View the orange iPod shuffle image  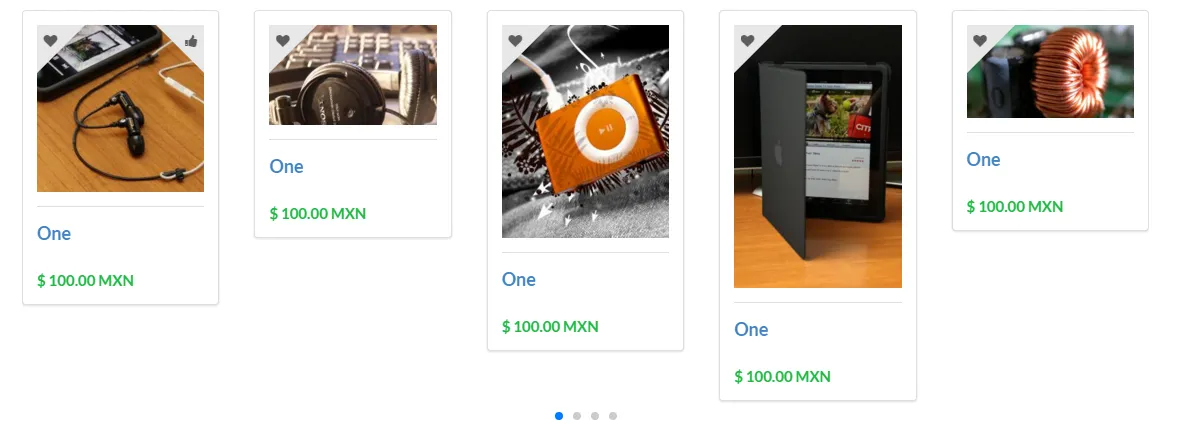[585, 132]
